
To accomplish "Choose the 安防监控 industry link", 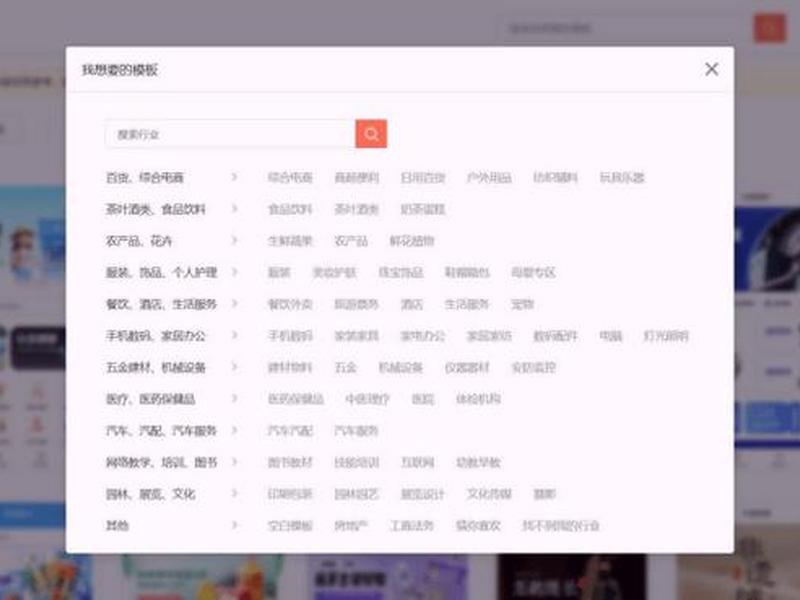I will coord(533,367).
